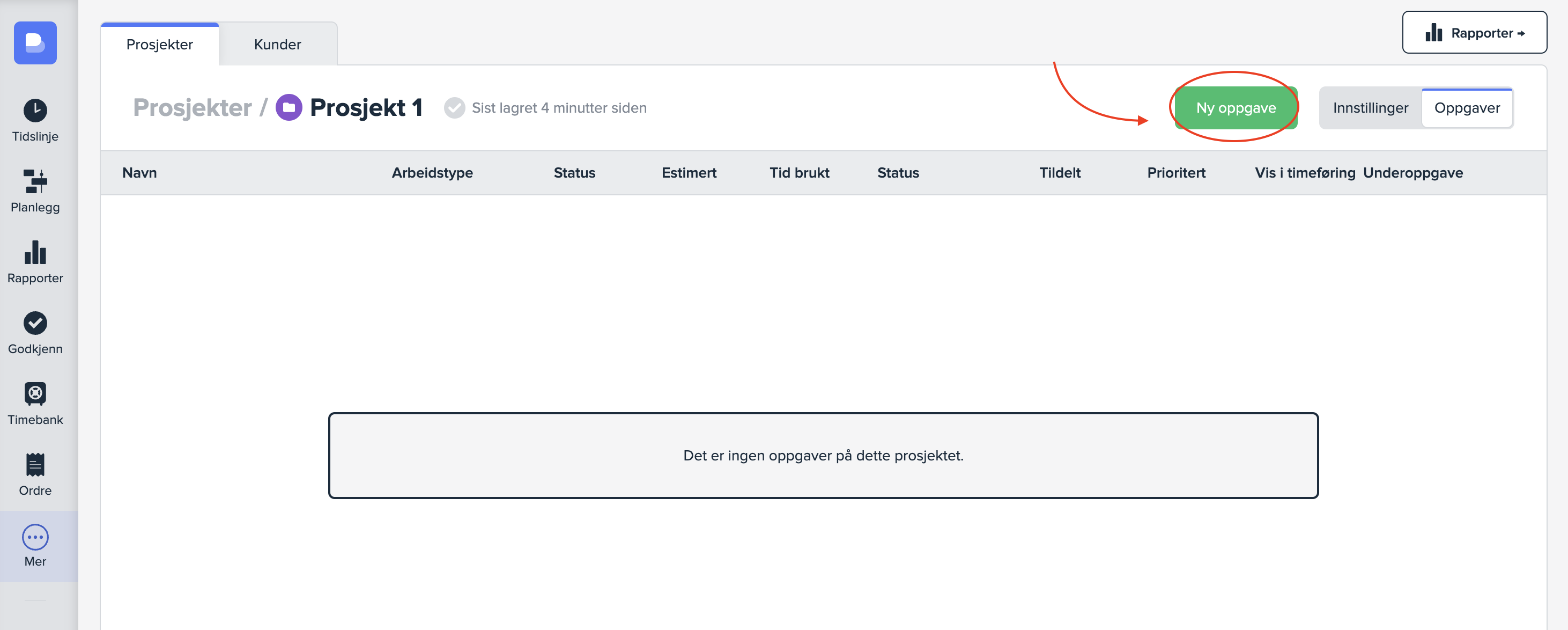1568x630 pixels.
Task: Click the Arbeidstype column header
Action: pos(432,173)
